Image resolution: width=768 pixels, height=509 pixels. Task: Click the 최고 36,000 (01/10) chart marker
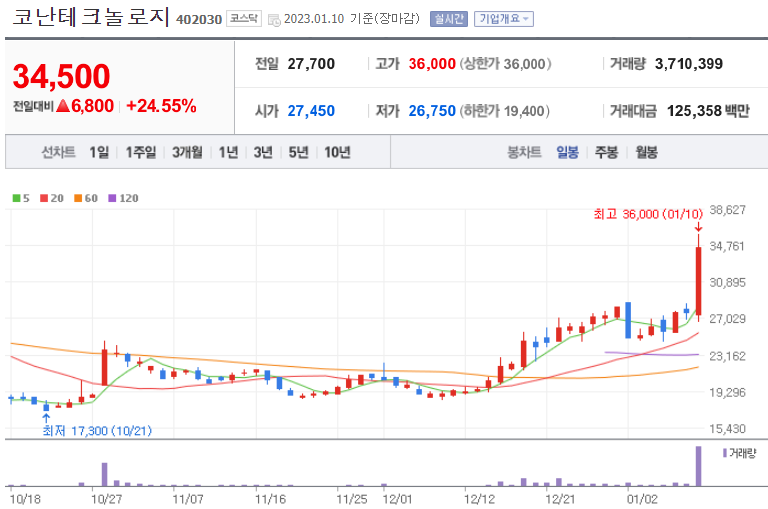click(x=648, y=214)
